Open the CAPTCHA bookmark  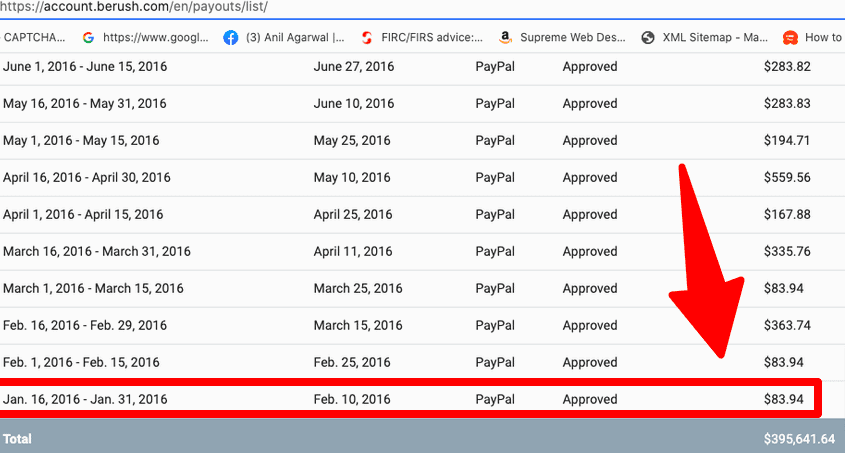pyautogui.click(x=33, y=37)
